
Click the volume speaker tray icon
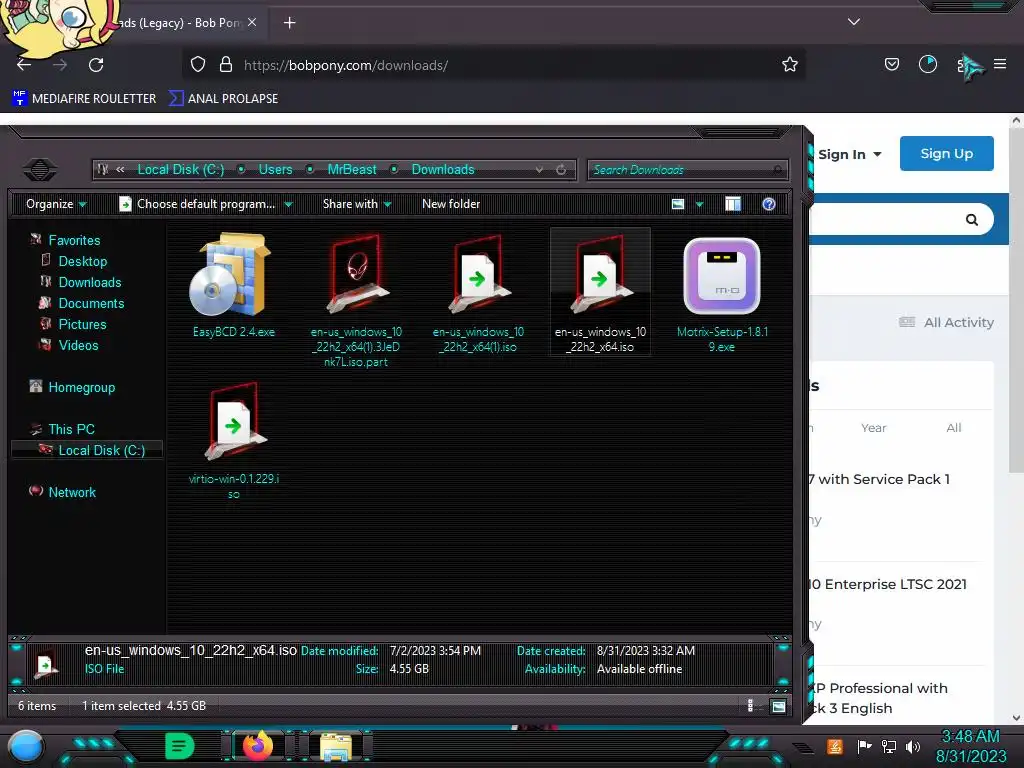pyautogui.click(x=913, y=746)
